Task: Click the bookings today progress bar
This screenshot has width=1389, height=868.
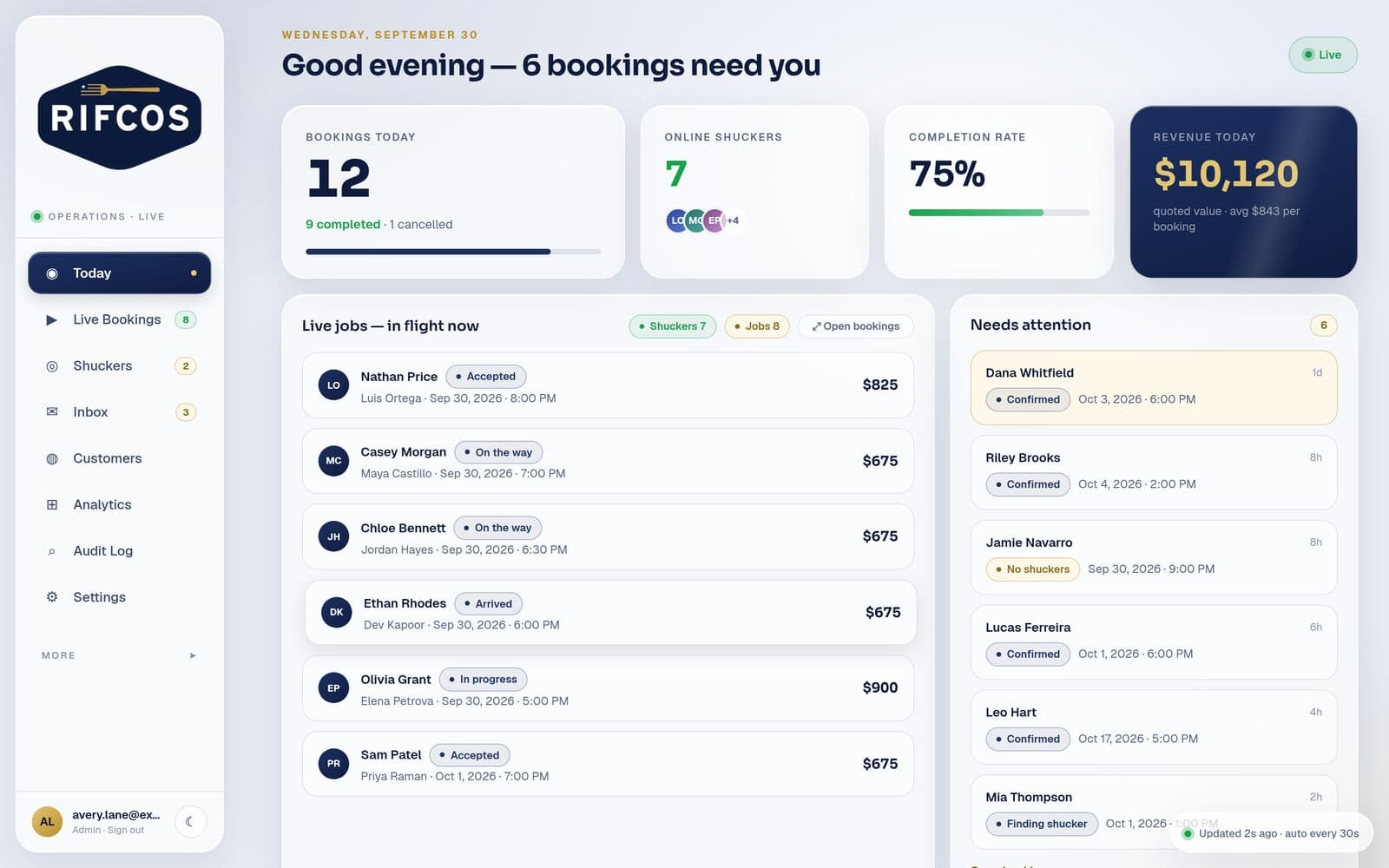Action: (x=453, y=252)
